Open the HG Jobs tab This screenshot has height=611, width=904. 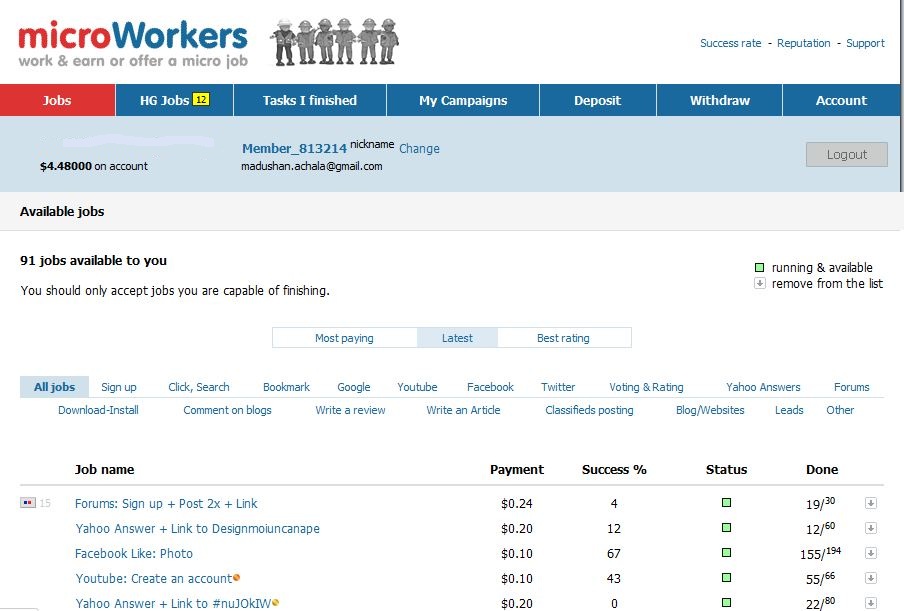[175, 100]
